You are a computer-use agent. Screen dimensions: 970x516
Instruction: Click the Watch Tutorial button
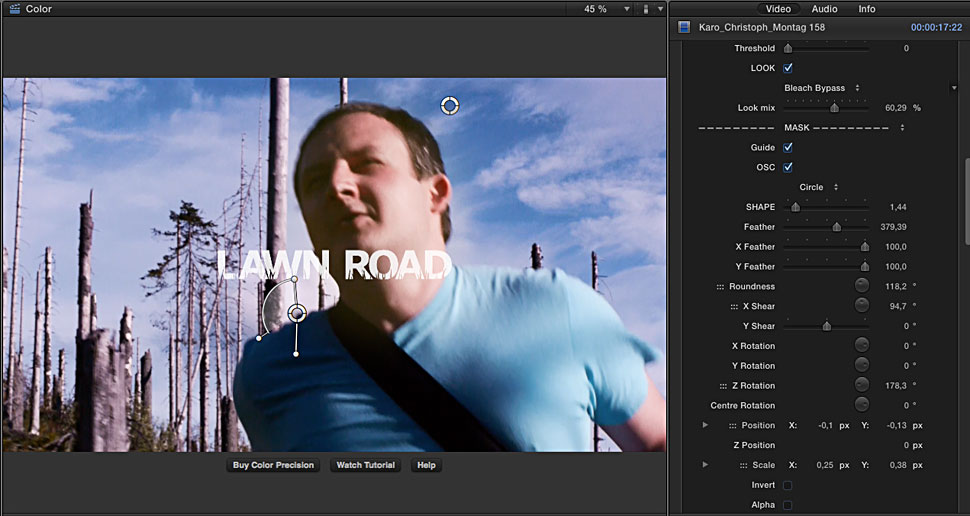(x=365, y=465)
